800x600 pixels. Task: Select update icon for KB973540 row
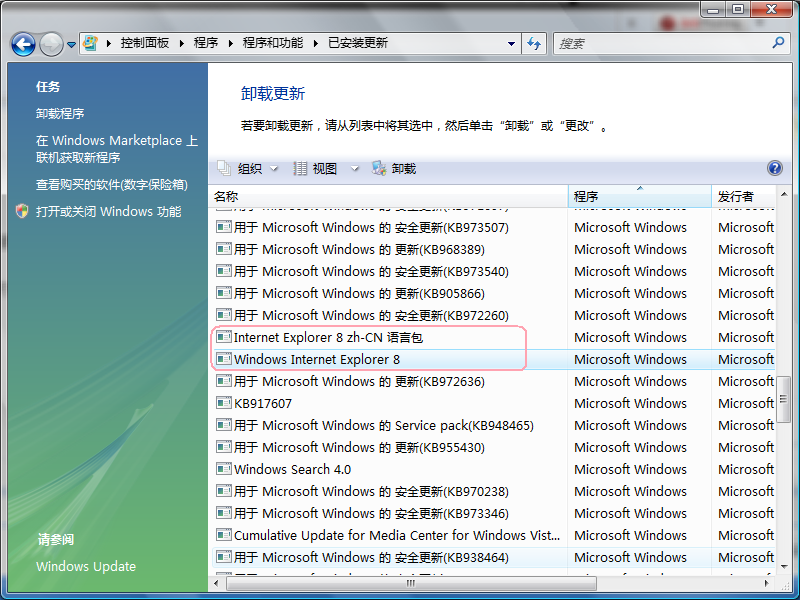pos(223,271)
